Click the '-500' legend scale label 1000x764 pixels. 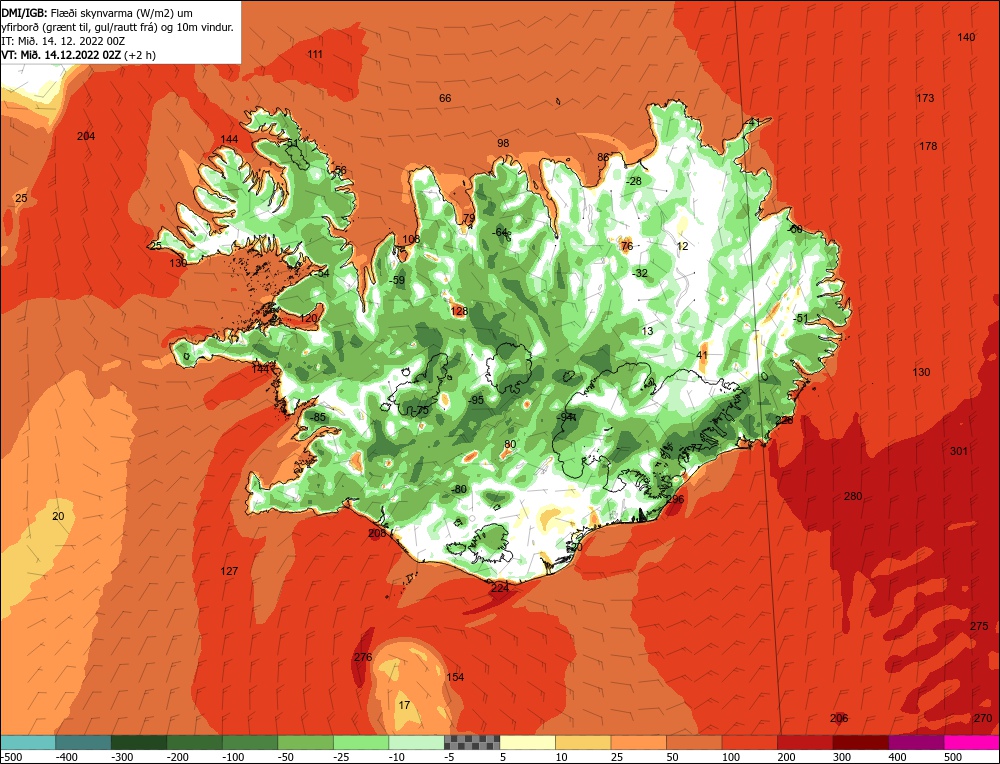(x=11, y=758)
